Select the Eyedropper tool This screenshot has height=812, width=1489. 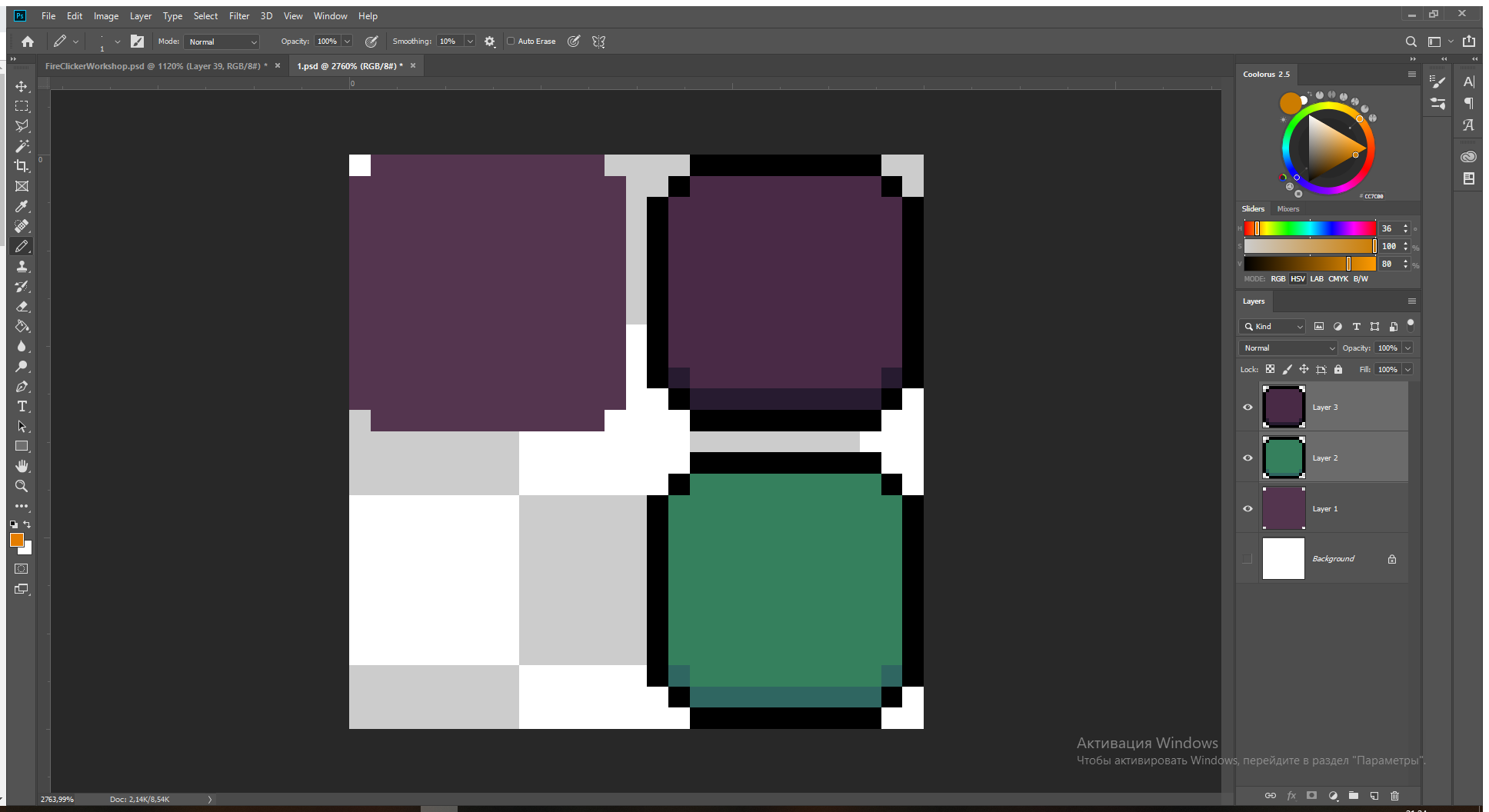pyautogui.click(x=22, y=206)
